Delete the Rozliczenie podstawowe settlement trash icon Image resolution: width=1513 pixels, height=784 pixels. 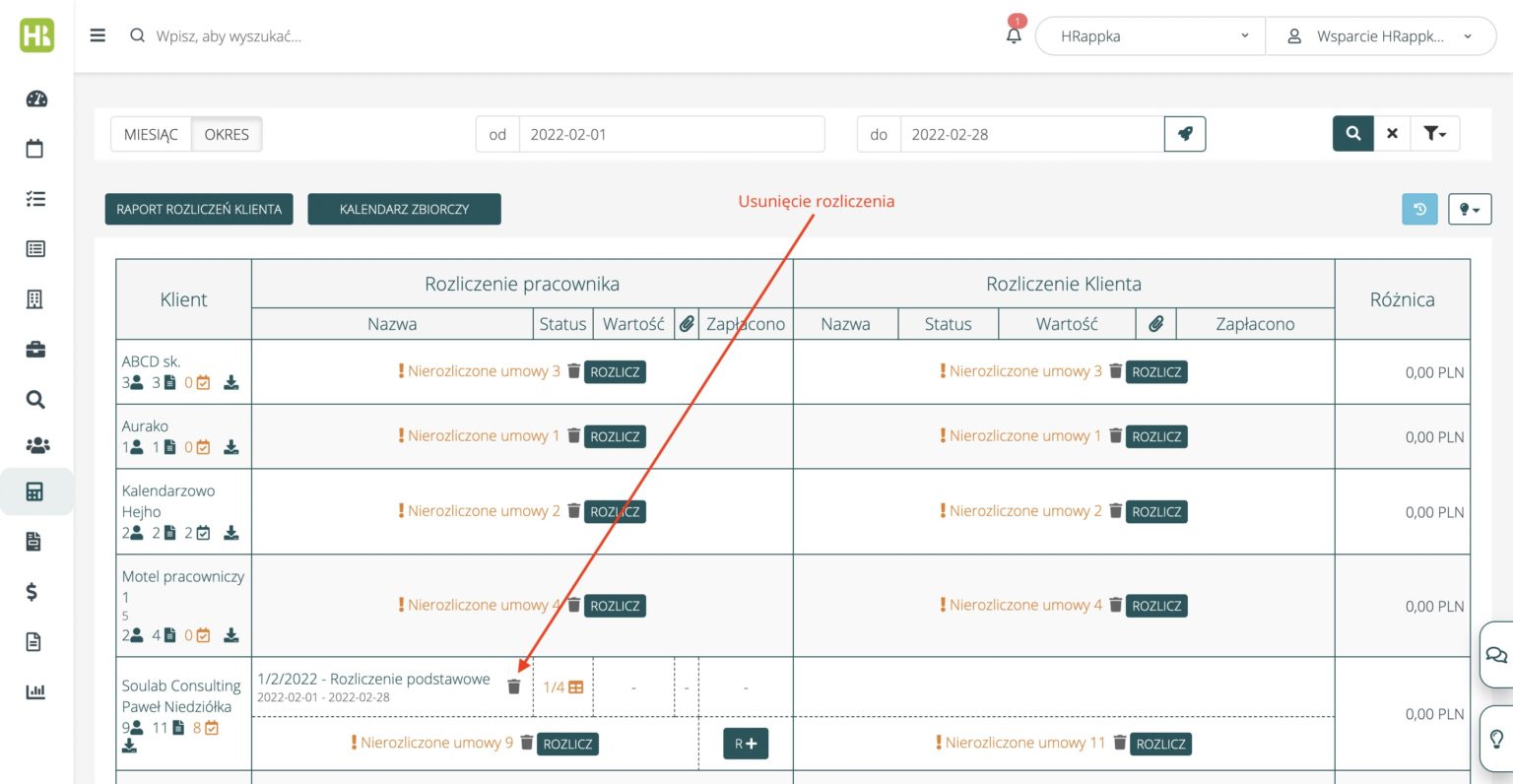(x=513, y=686)
